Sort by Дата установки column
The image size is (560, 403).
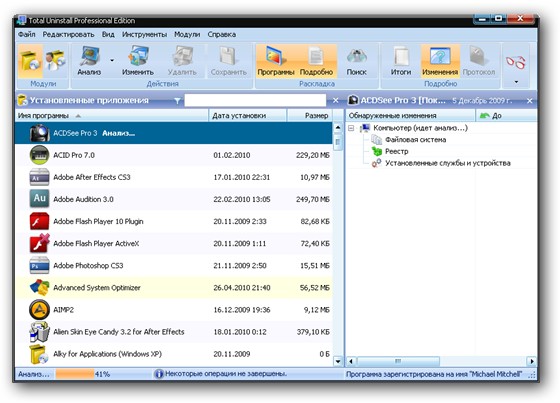click(248, 115)
